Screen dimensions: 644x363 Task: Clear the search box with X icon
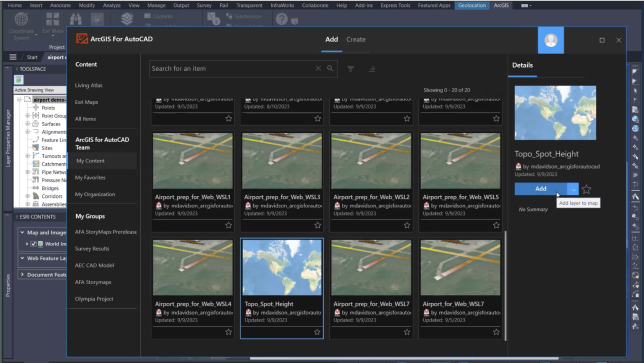[x=318, y=68]
